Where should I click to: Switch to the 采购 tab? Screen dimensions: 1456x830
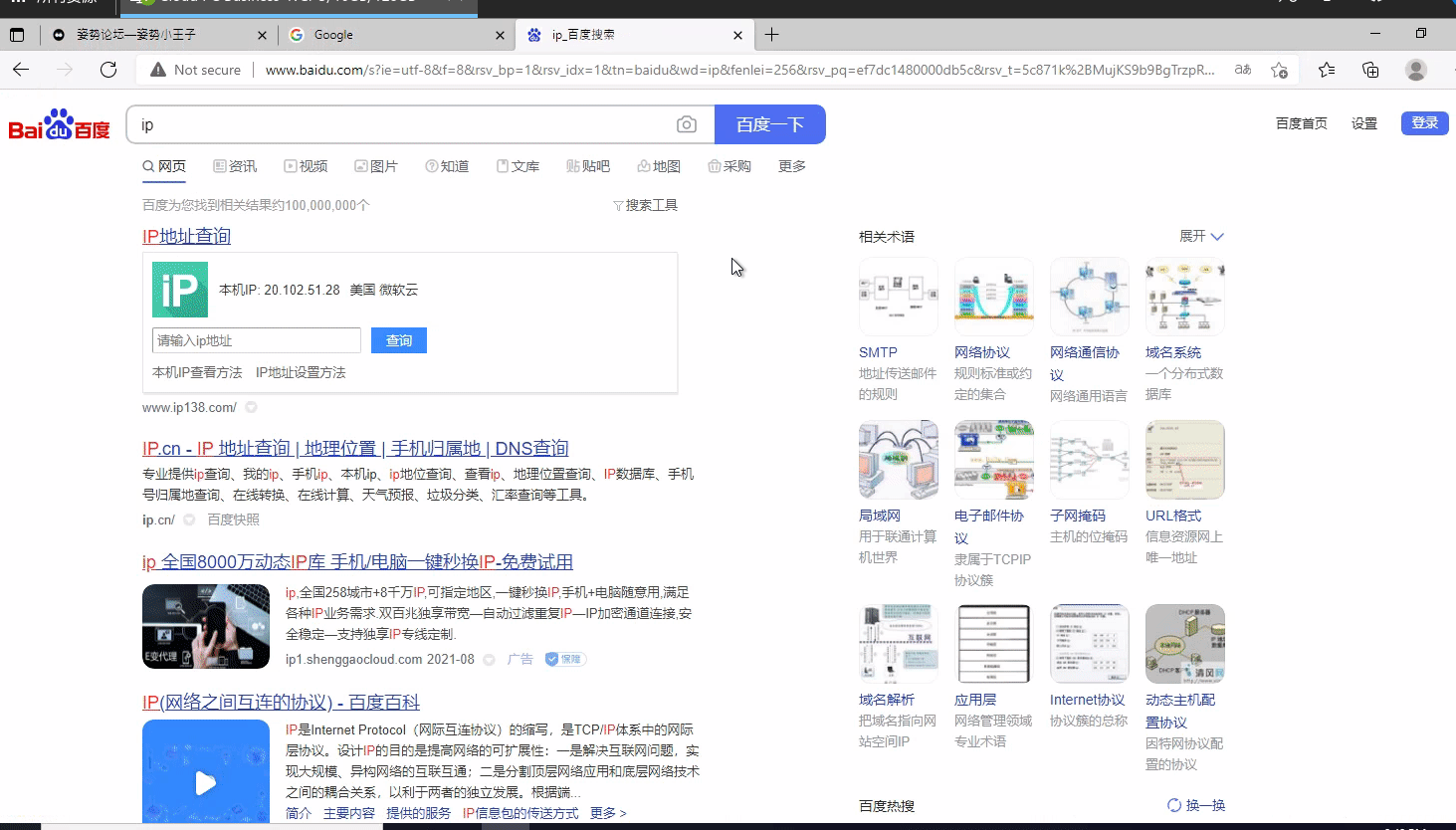729,166
